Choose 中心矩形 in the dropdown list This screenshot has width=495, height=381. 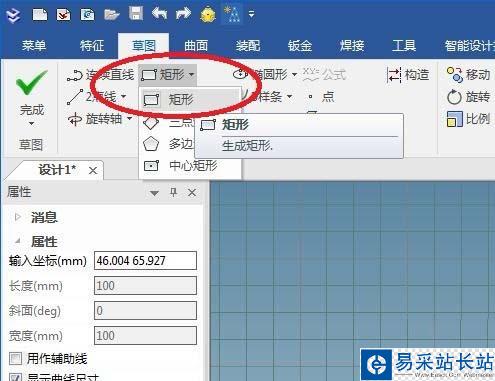click(180, 165)
